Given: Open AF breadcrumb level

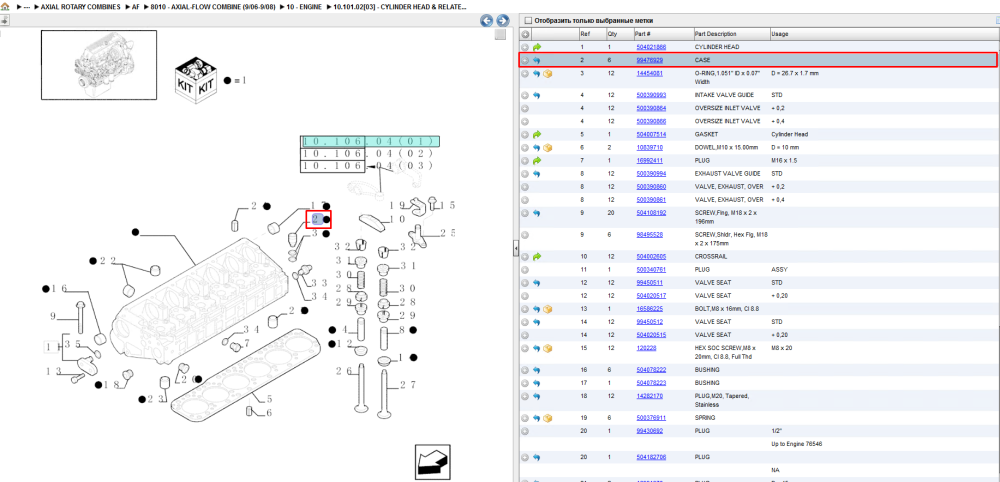Looking at the screenshot, I should pyautogui.click(x=136, y=6).
